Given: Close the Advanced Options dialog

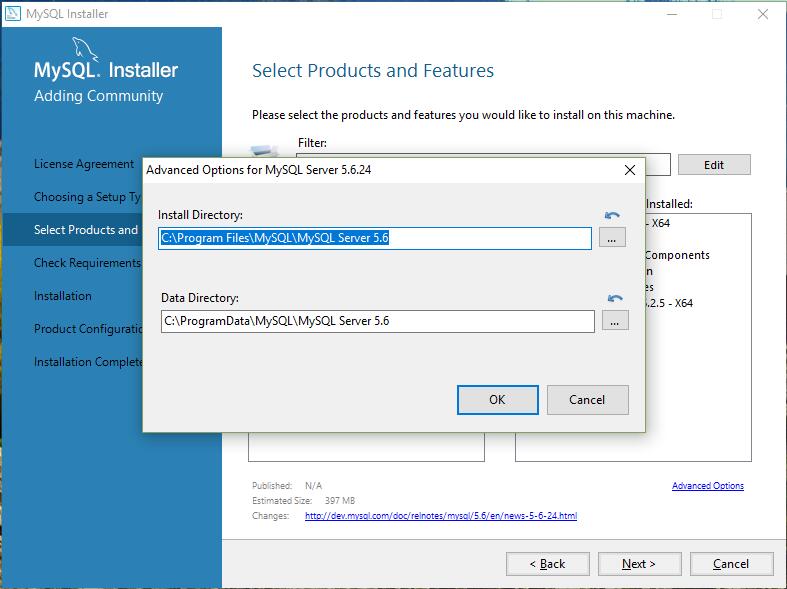Looking at the screenshot, I should [x=629, y=170].
